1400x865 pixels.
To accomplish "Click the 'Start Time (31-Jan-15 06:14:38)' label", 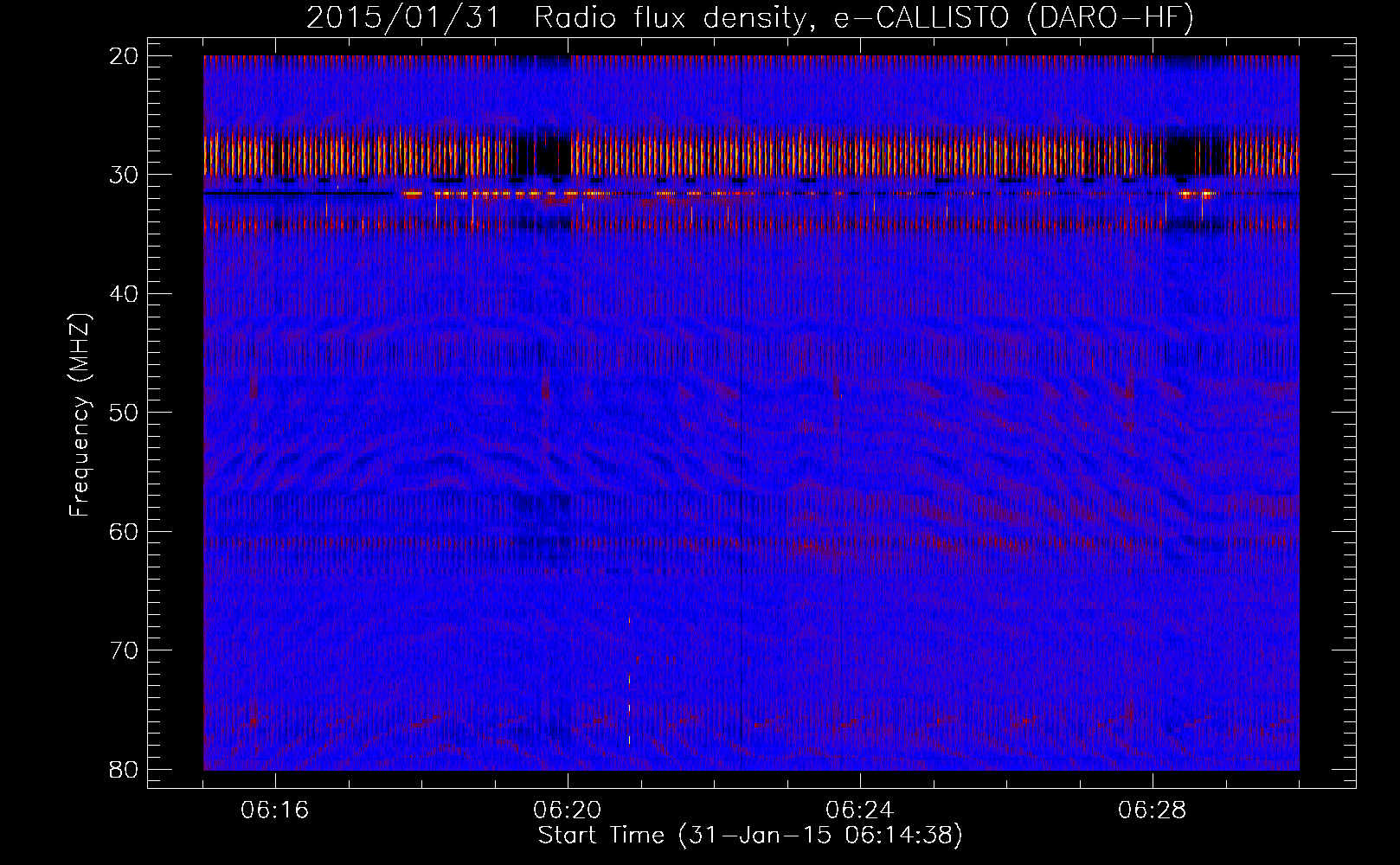I will coord(750,836).
